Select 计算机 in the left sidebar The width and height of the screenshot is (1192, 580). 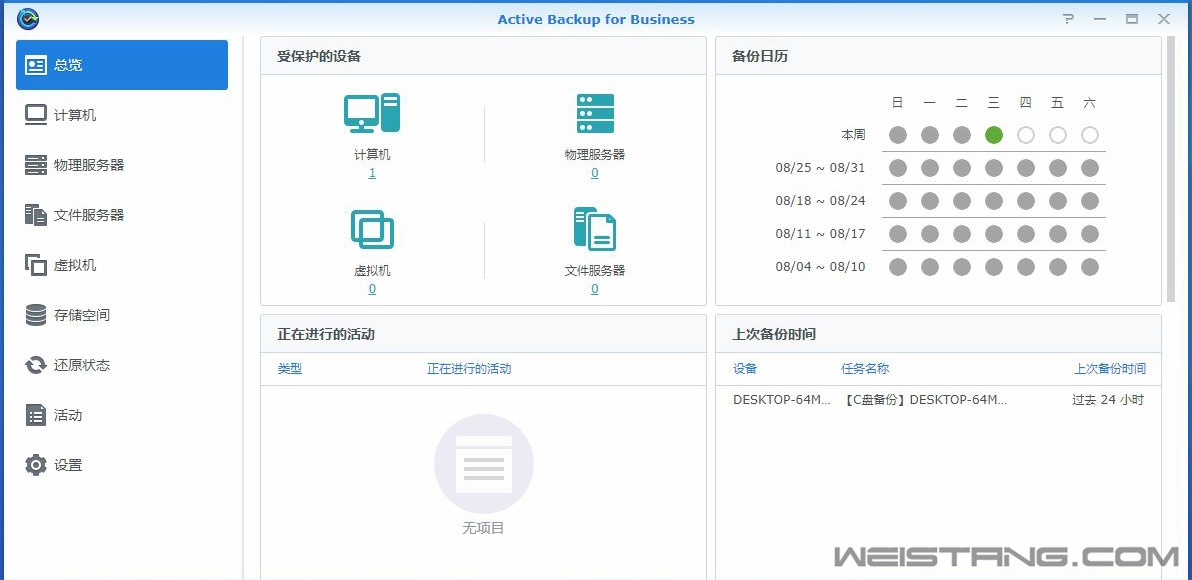pos(75,115)
